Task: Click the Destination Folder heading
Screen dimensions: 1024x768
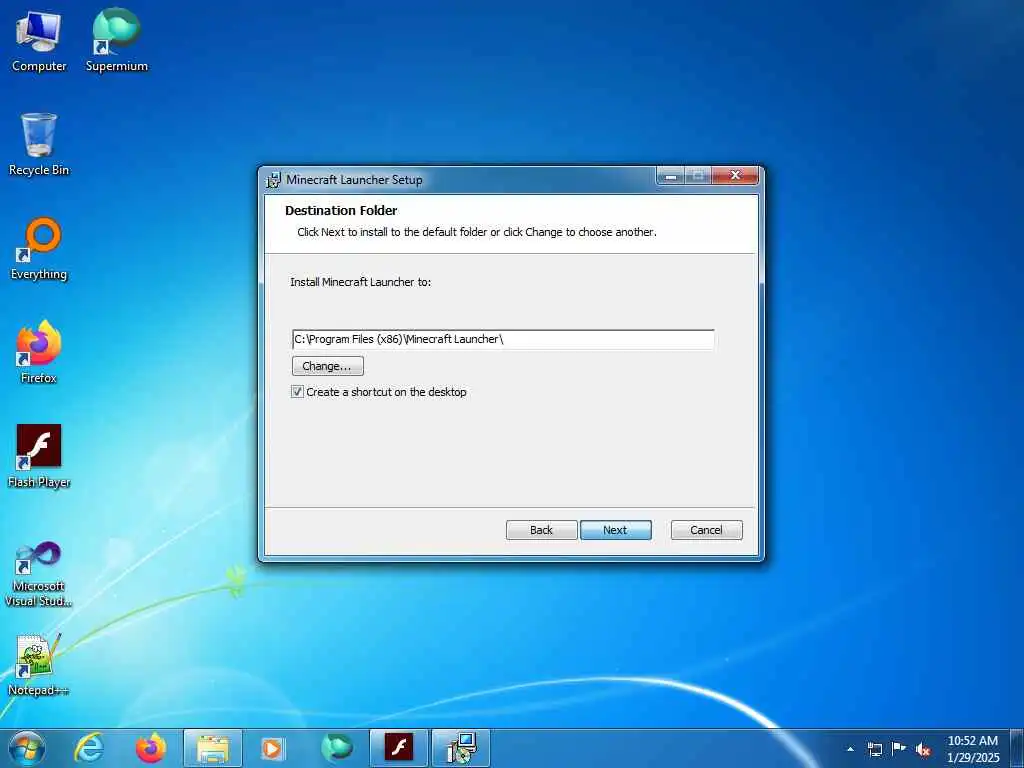Action: [x=341, y=210]
